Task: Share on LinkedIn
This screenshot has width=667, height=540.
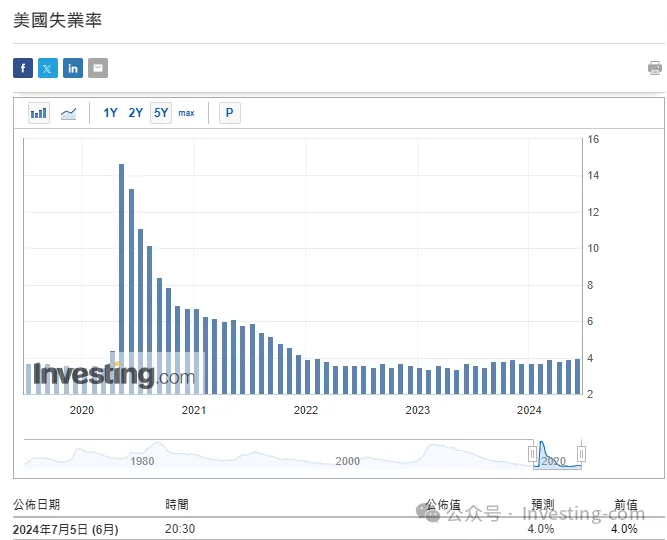Action: (73, 68)
